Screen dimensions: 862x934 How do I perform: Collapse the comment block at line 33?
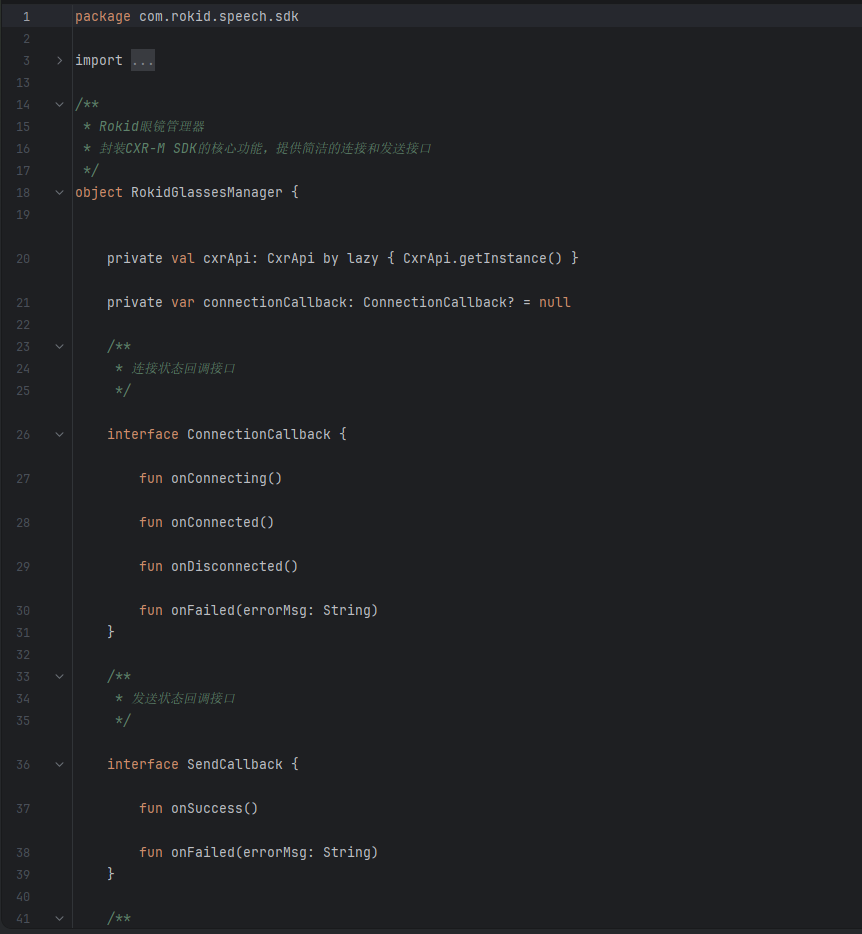[59, 677]
